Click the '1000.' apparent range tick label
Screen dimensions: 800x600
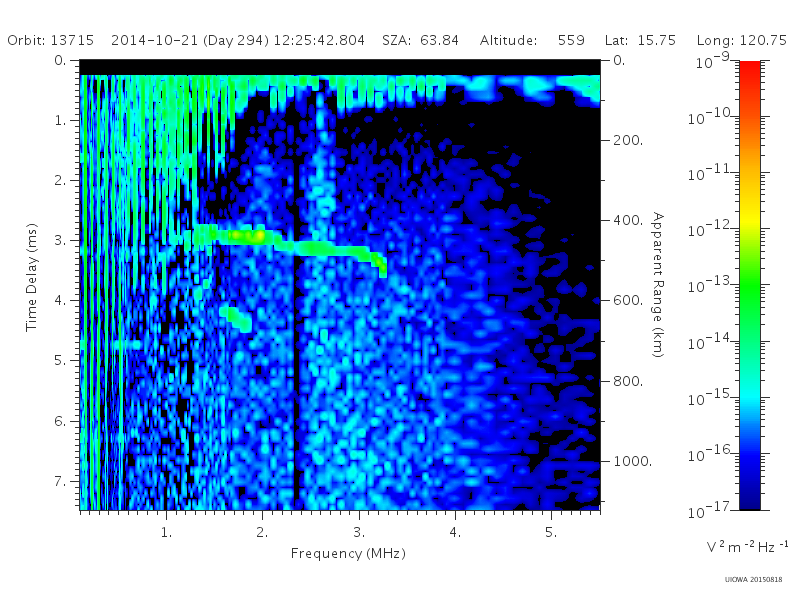633,461
